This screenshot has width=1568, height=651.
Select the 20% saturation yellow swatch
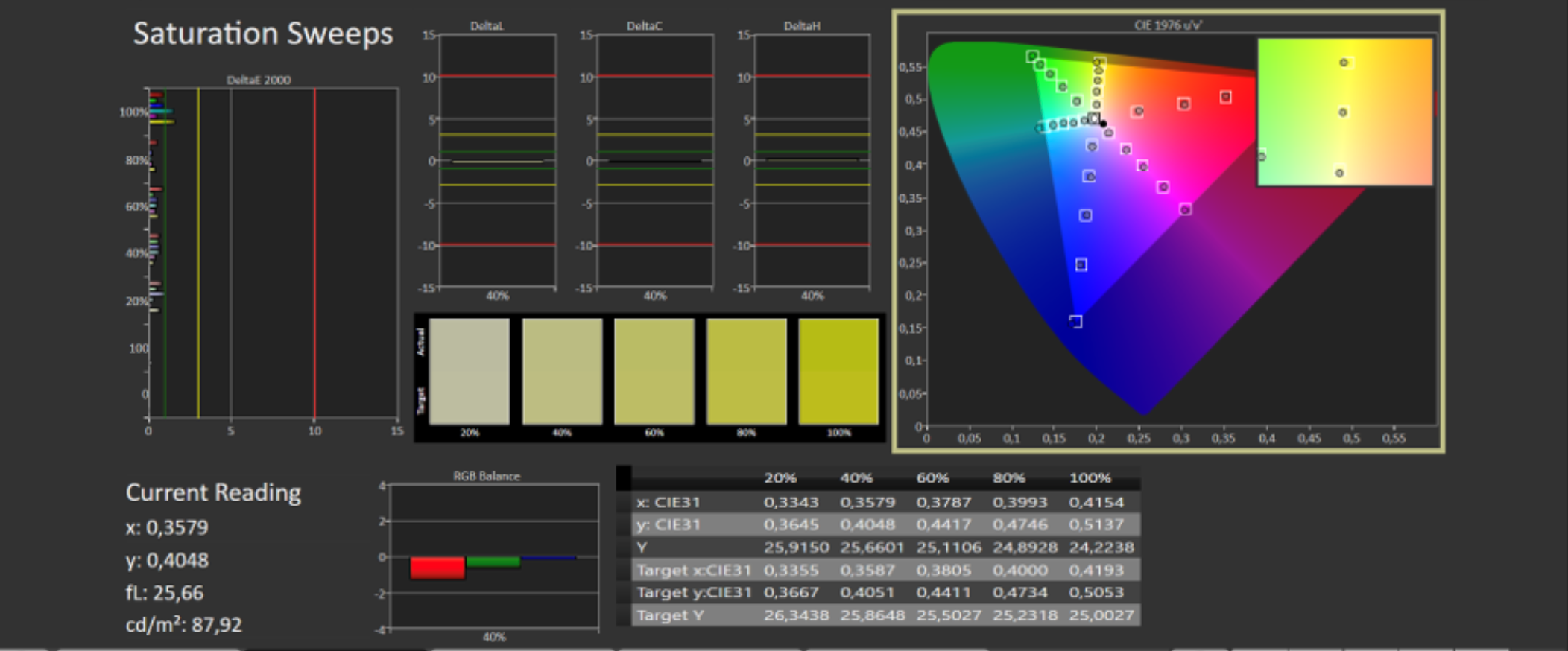(470, 371)
